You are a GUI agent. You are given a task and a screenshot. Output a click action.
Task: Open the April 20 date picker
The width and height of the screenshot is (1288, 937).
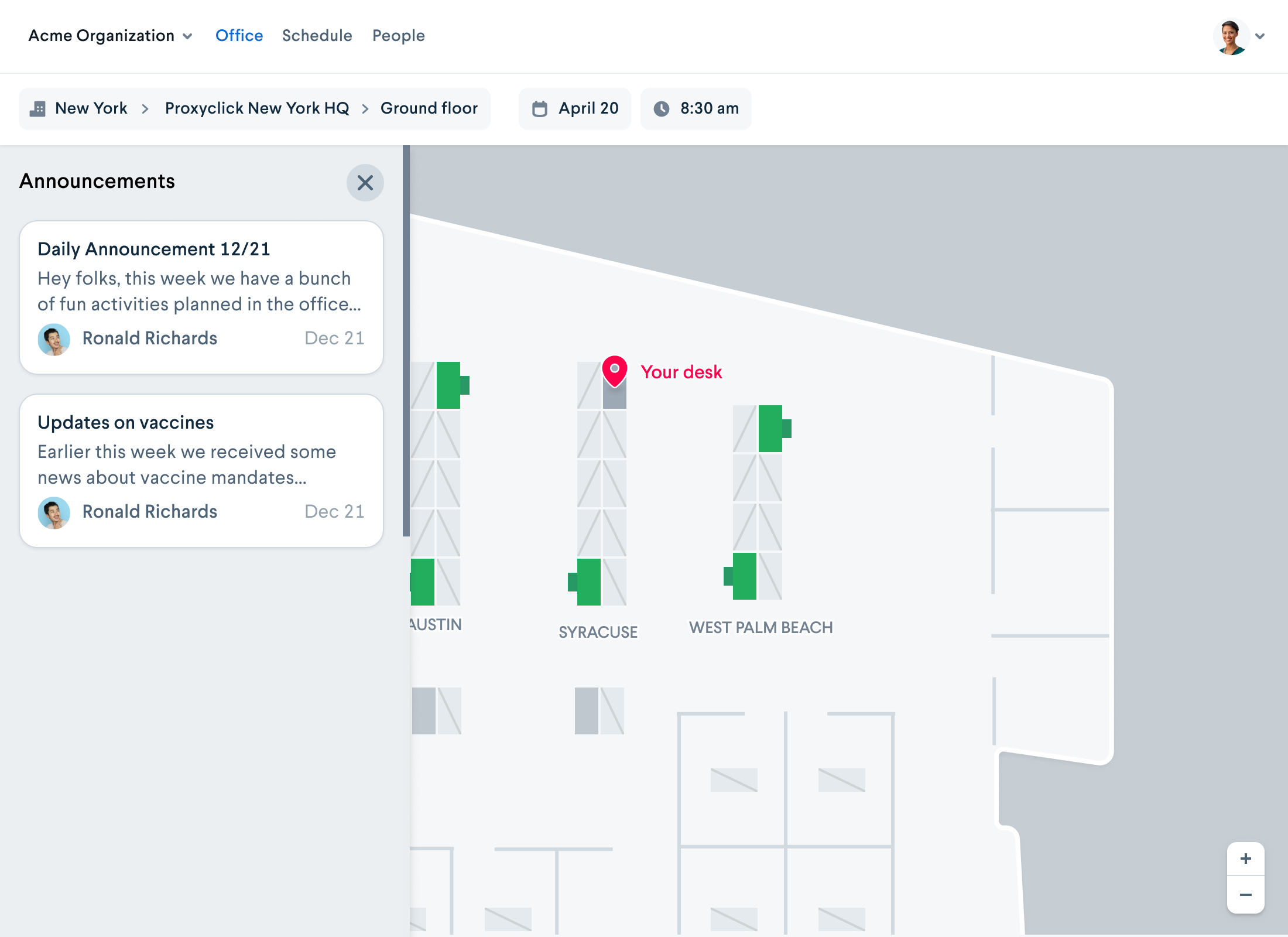pos(575,108)
